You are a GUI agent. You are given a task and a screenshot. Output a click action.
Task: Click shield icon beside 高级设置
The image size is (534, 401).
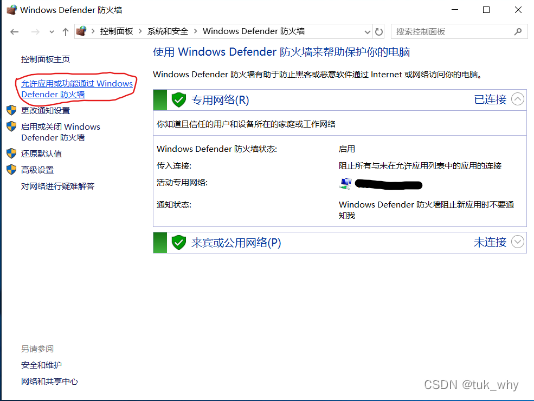pos(11,169)
